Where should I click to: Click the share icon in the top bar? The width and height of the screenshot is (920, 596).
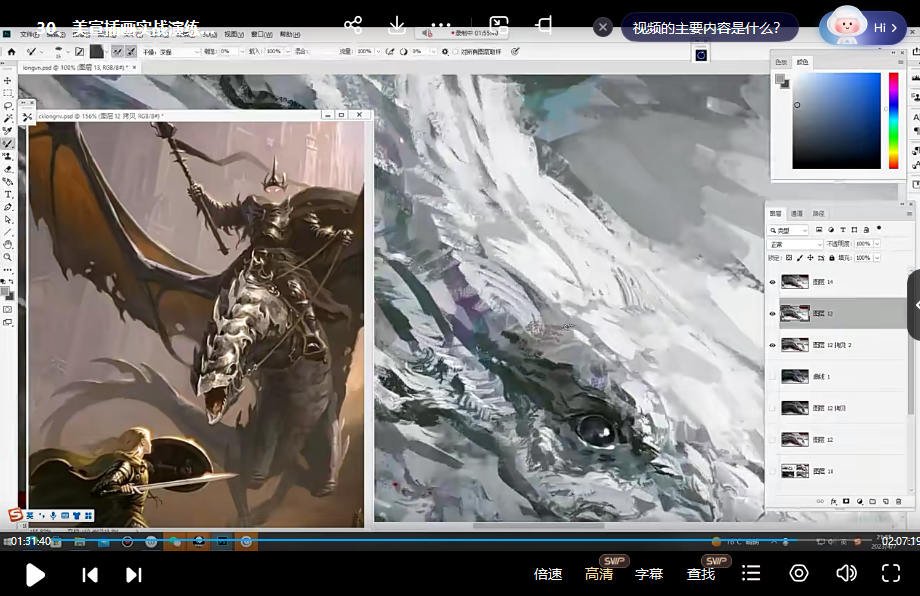353,25
